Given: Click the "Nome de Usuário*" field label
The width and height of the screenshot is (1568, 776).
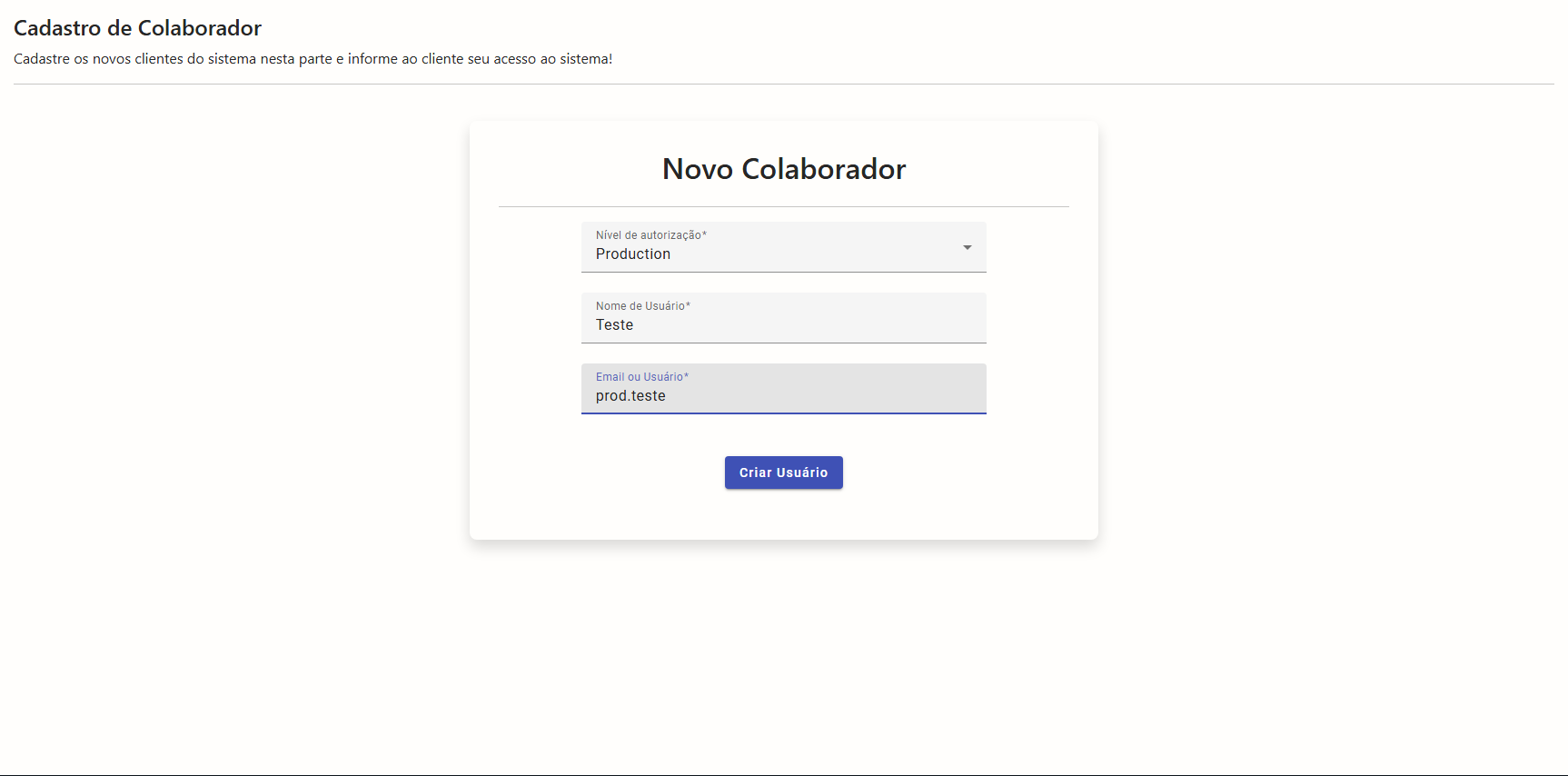Looking at the screenshot, I should [642, 306].
